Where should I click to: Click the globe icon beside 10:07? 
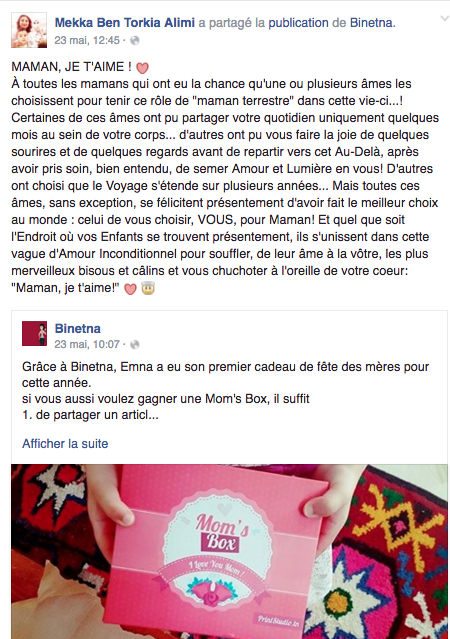coord(135,344)
